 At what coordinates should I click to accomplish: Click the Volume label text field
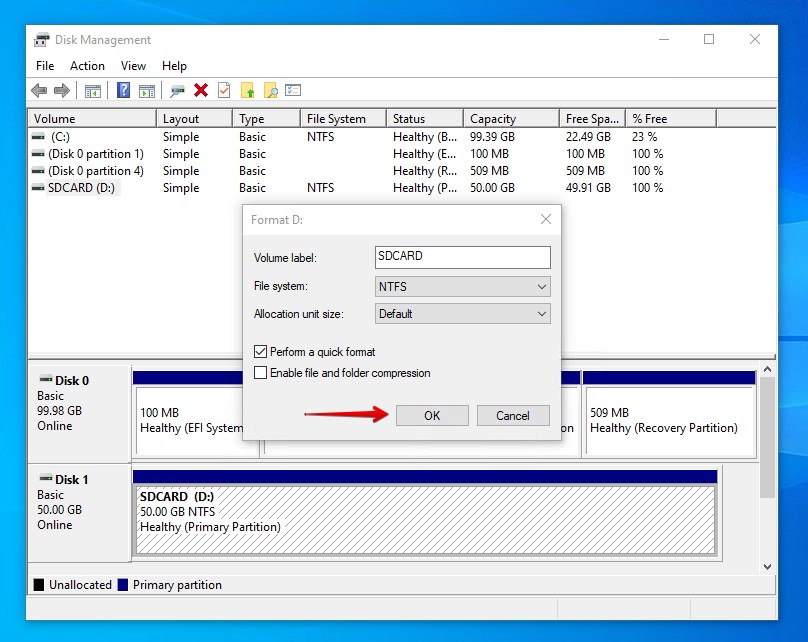(462, 257)
